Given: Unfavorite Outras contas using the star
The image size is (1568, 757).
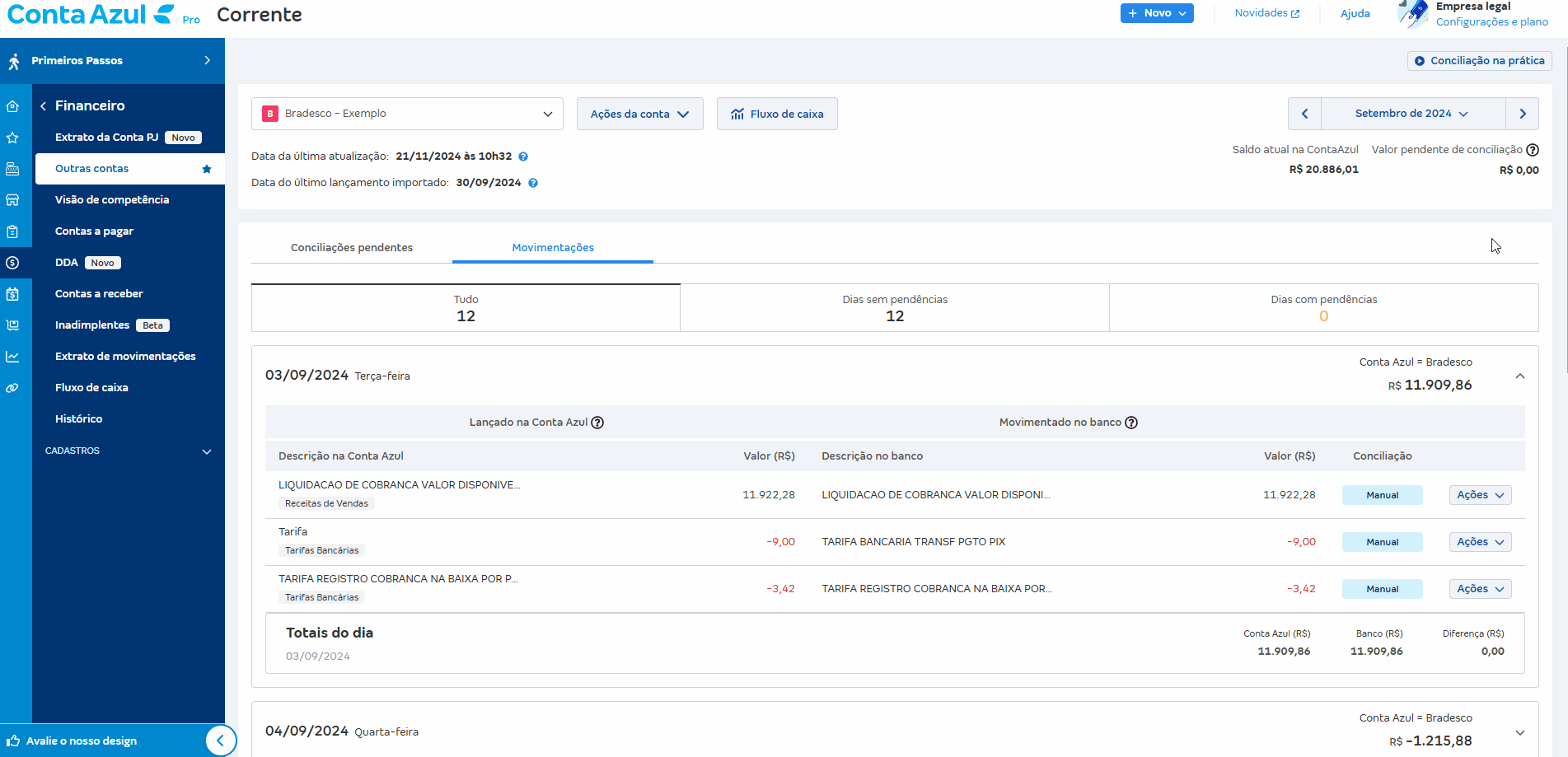Looking at the screenshot, I should point(207,169).
